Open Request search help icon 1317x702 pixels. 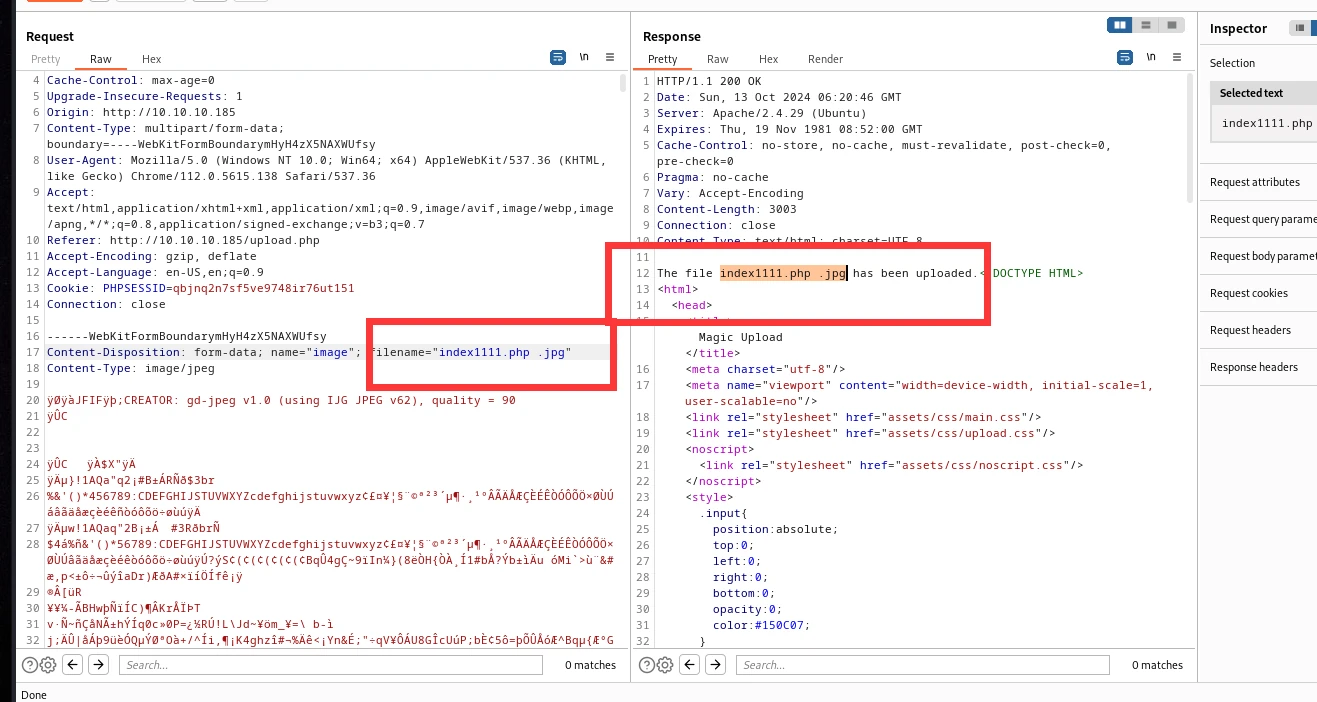(29, 665)
